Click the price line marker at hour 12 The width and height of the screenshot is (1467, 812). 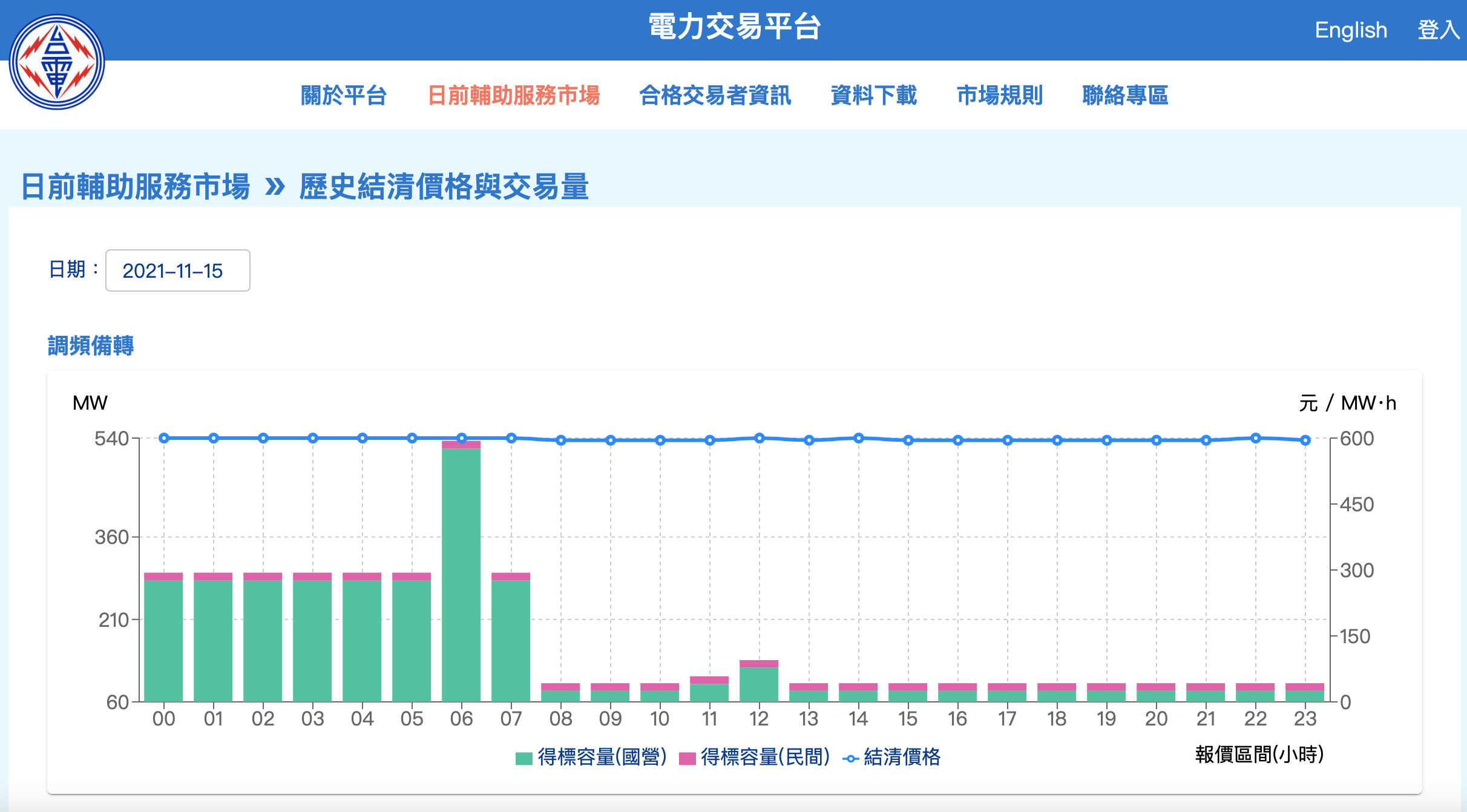point(760,438)
